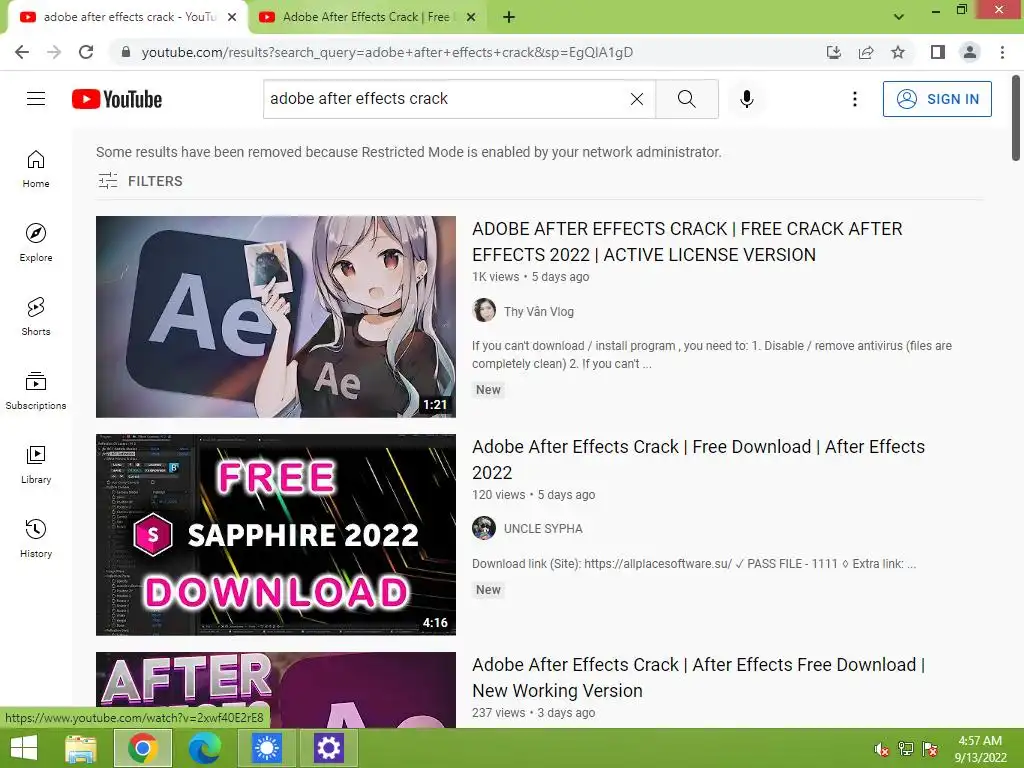Clear the search box with X

pyautogui.click(x=637, y=99)
